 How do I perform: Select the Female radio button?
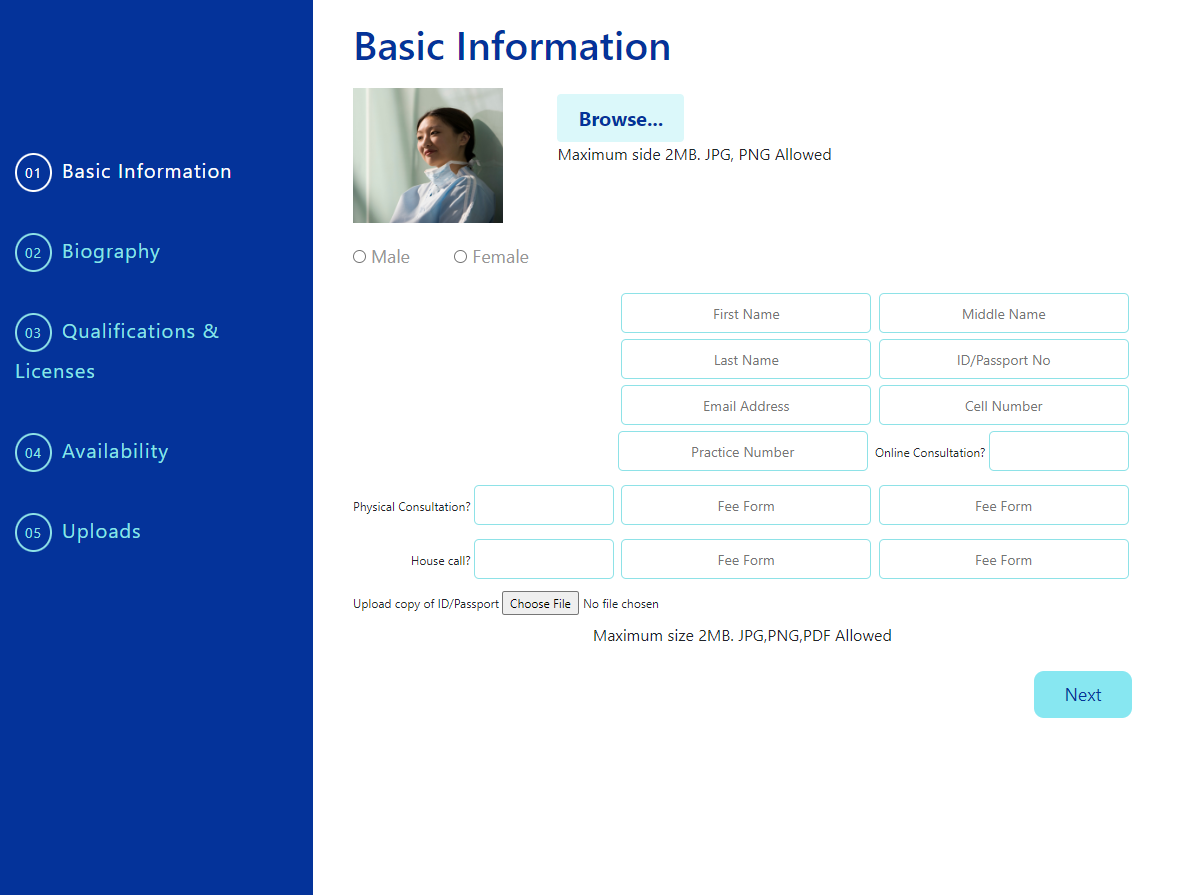click(461, 257)
